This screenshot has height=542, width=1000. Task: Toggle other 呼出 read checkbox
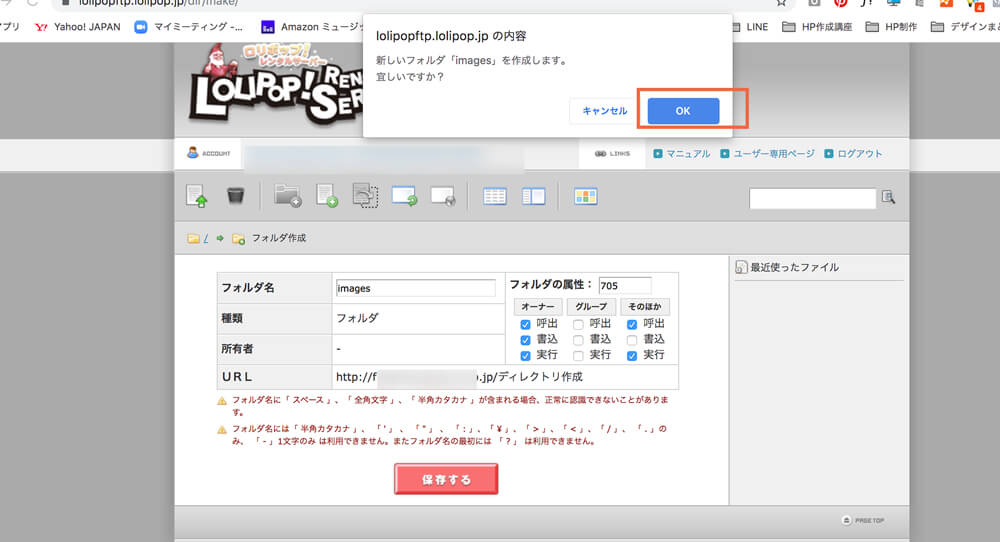pos(631,325)
